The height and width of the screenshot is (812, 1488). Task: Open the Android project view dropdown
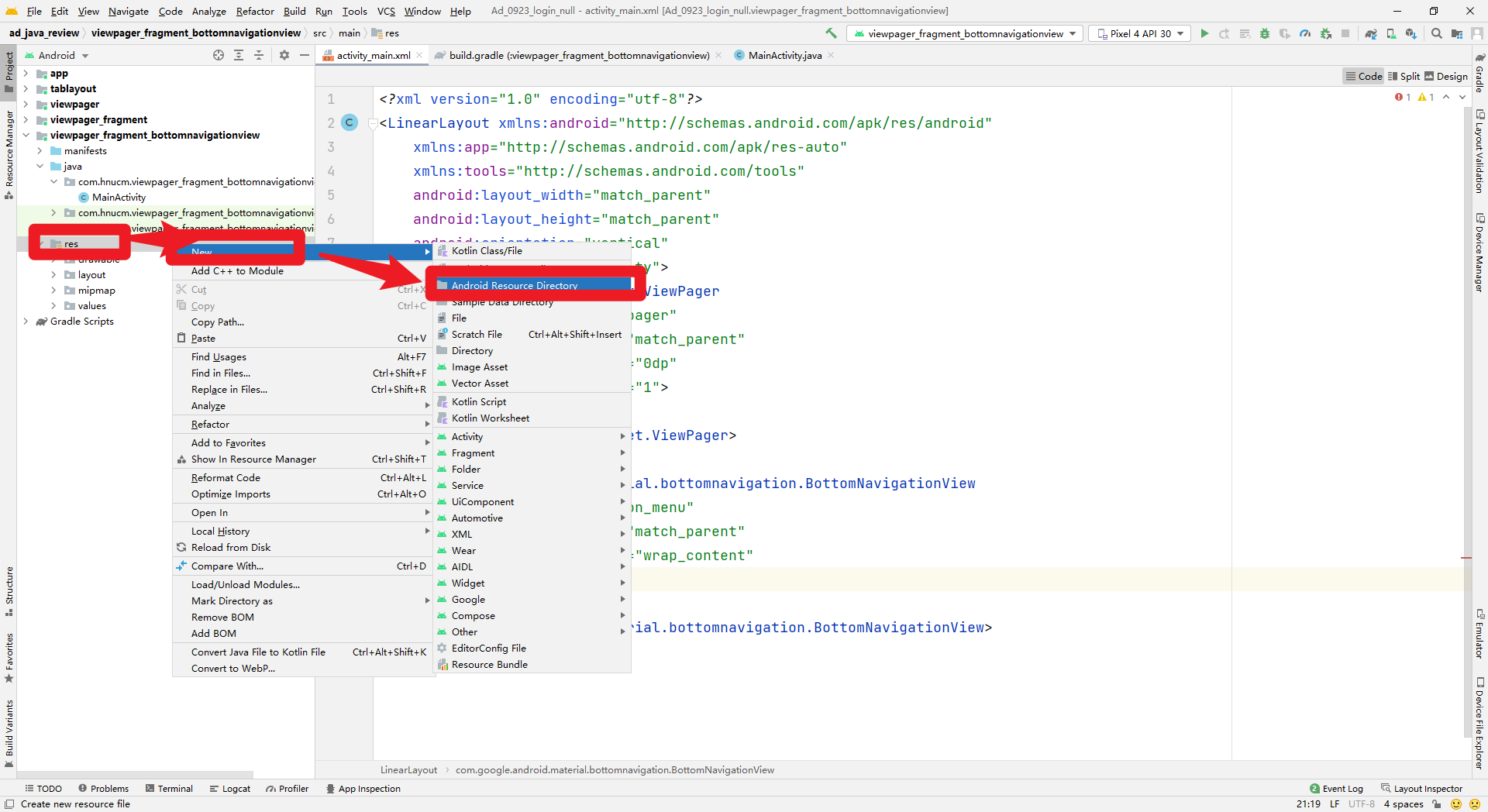57,55
